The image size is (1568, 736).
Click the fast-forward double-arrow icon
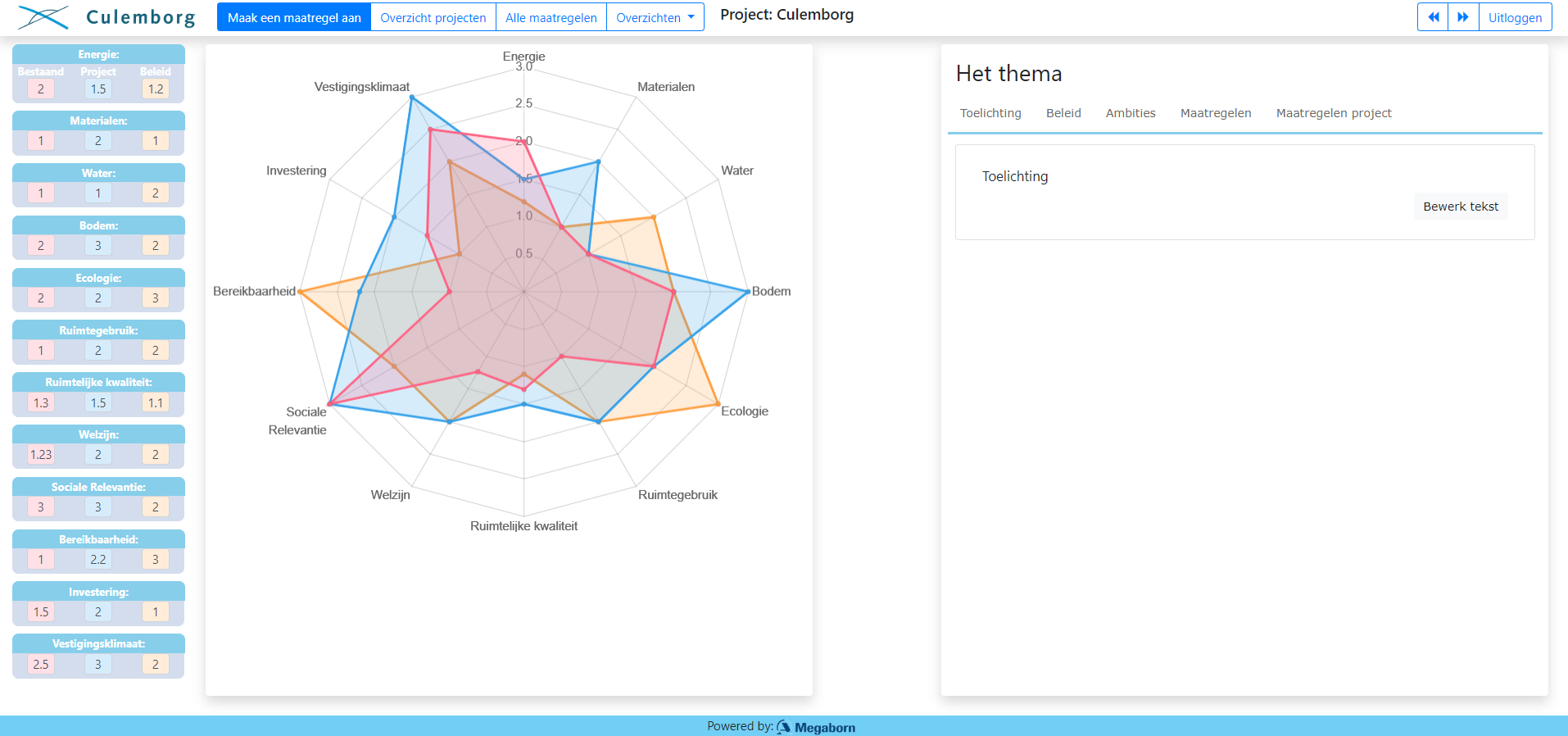click(1463, 17)
